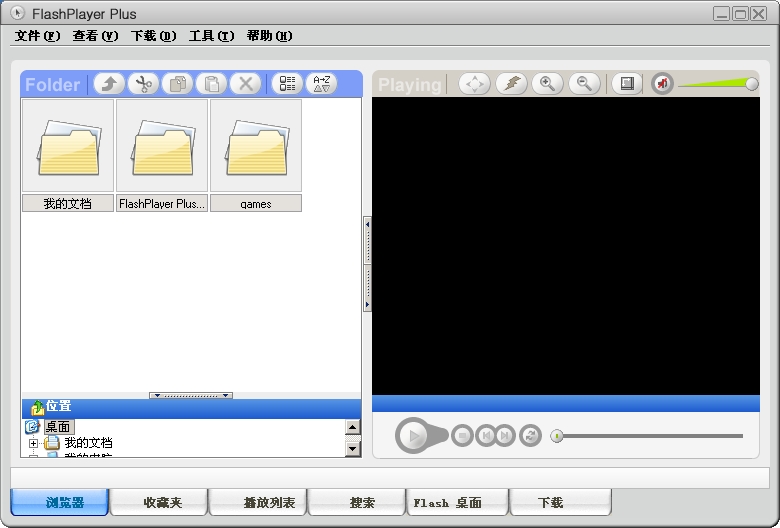Click the playback seek slider handle

[x=557, y=436]
